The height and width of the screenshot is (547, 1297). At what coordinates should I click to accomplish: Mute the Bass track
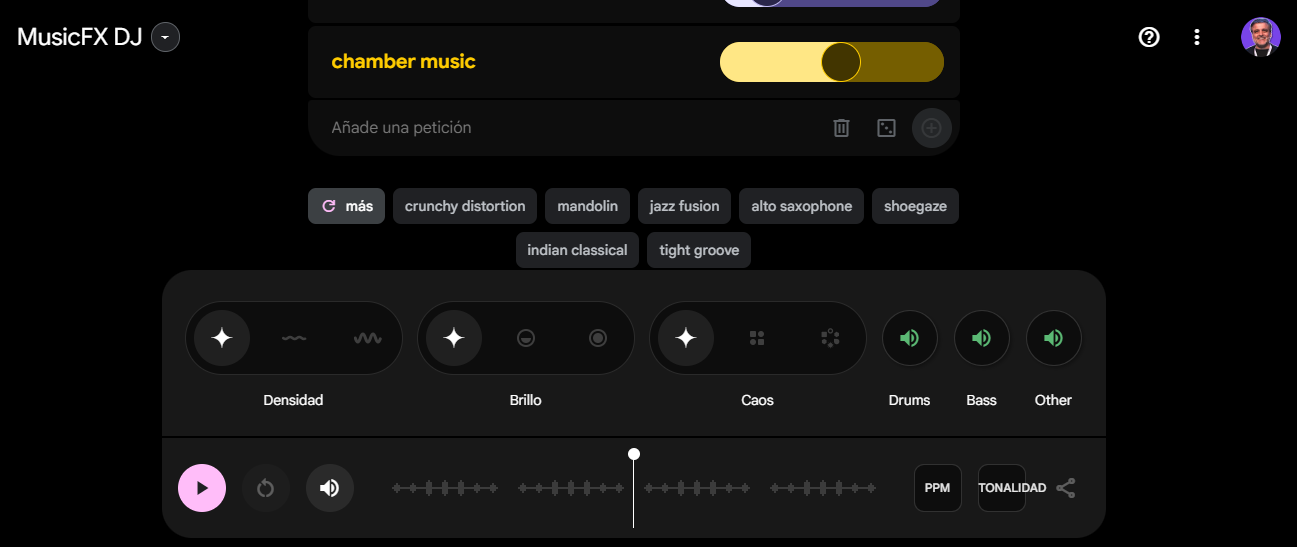pos(982,338)
